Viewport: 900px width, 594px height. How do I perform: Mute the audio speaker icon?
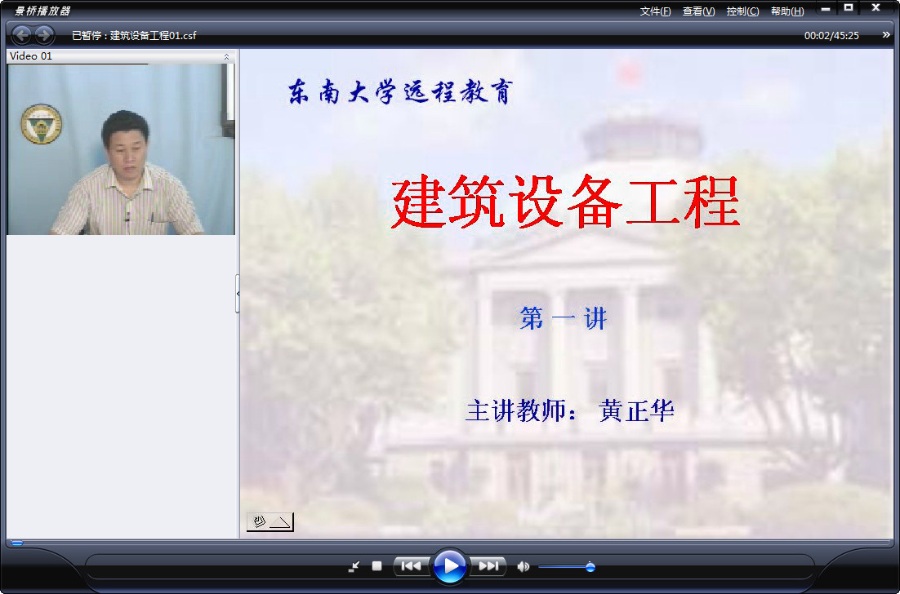pyautogui.click(x=523, y=567)
